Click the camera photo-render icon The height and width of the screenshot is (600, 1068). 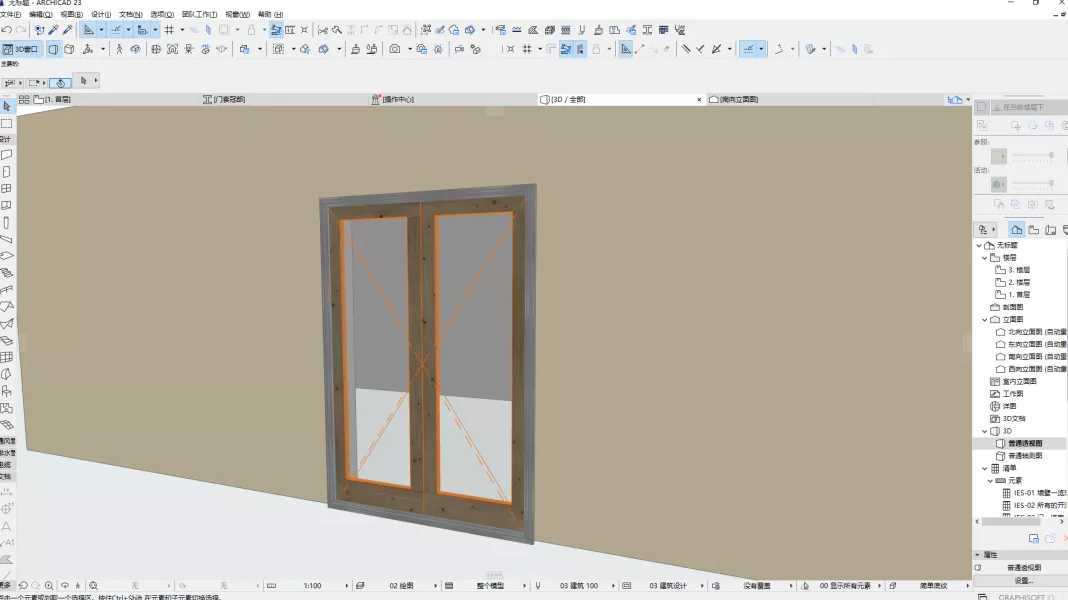(x=394, y=49)
